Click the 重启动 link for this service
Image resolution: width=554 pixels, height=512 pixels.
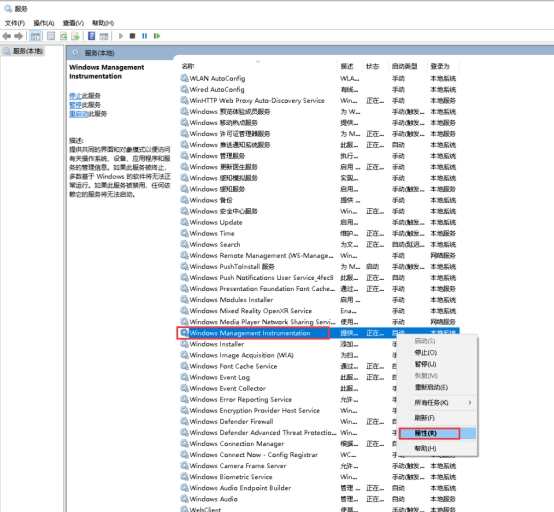pyautogui.click(x=78, y=114)
